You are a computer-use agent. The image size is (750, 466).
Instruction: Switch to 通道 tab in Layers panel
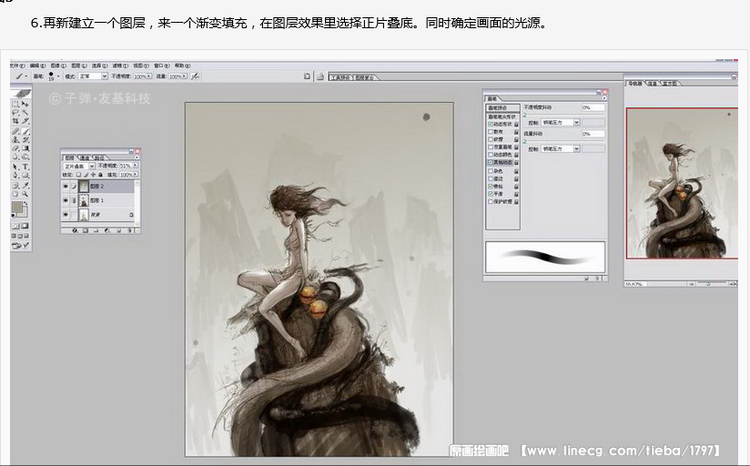point(84,158)
